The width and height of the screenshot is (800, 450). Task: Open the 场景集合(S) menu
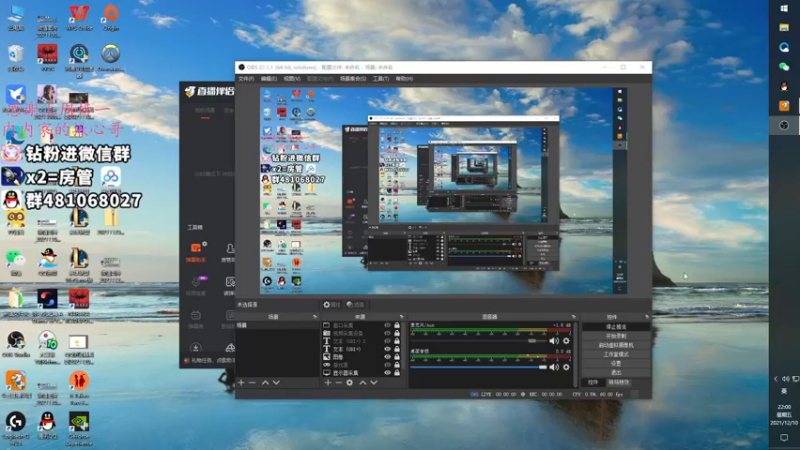[x=353, y=79]
